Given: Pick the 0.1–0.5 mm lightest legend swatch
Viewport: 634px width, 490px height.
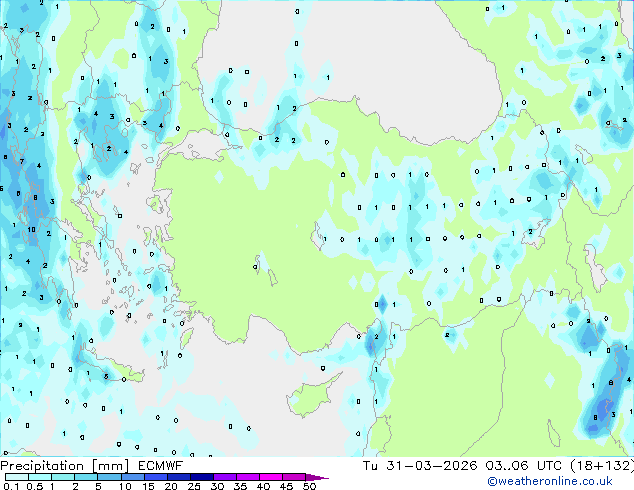Looking at the screenshot, I should pyautogui.click(x=17, y=477).
